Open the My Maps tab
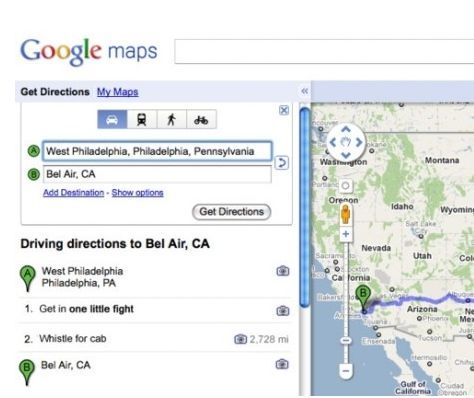 click(118, 92)
